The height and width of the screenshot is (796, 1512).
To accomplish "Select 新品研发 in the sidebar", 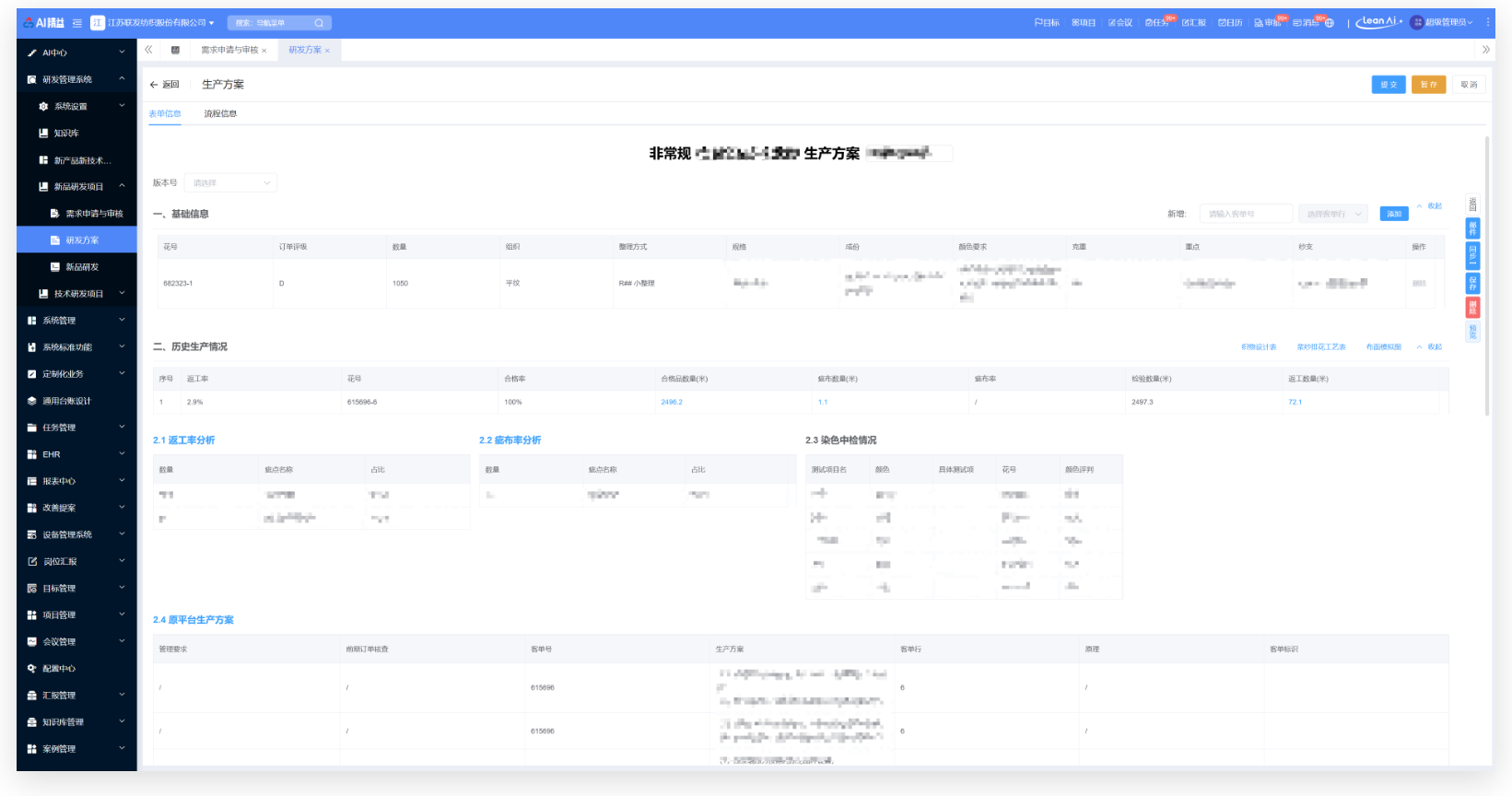I will (x=81, y=267).
